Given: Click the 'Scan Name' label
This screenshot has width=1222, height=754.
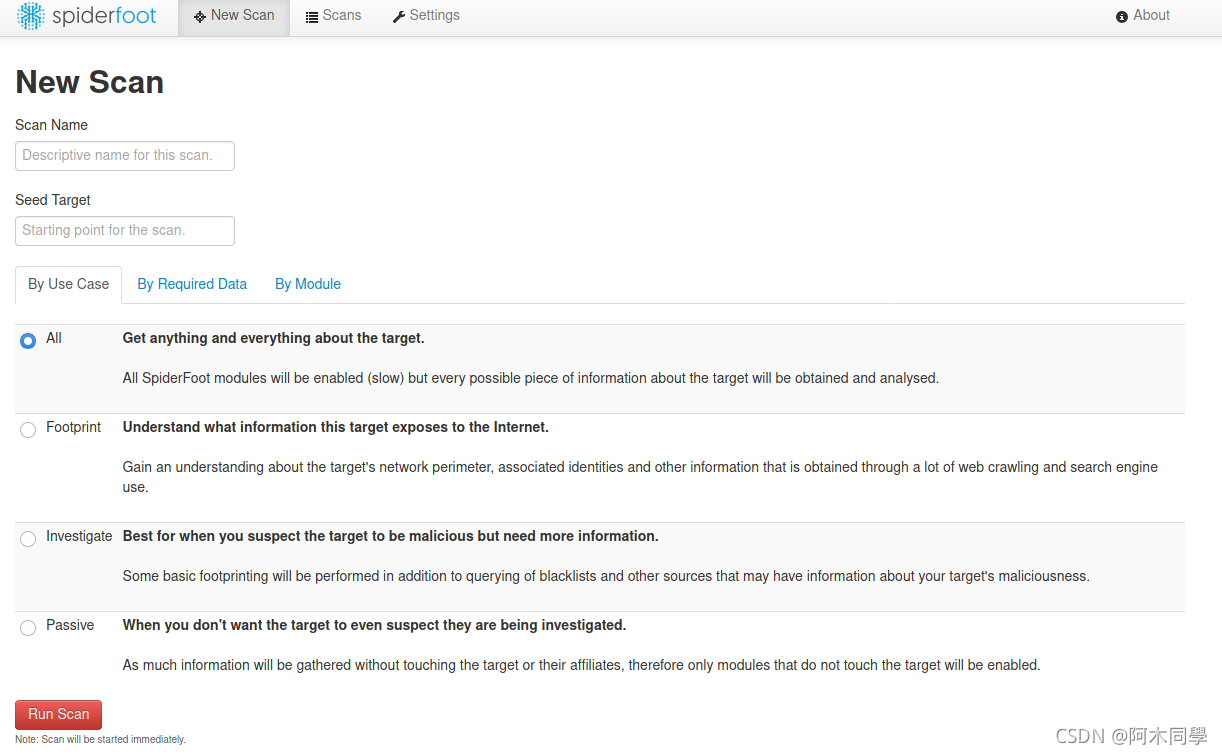Looking at the screenshot, I should [51, 125].
